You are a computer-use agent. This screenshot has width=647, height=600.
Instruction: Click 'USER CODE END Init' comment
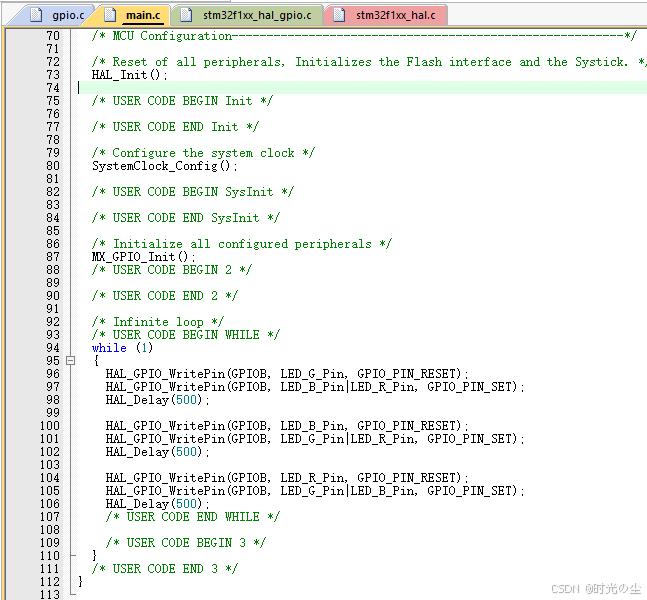point(175,127)
